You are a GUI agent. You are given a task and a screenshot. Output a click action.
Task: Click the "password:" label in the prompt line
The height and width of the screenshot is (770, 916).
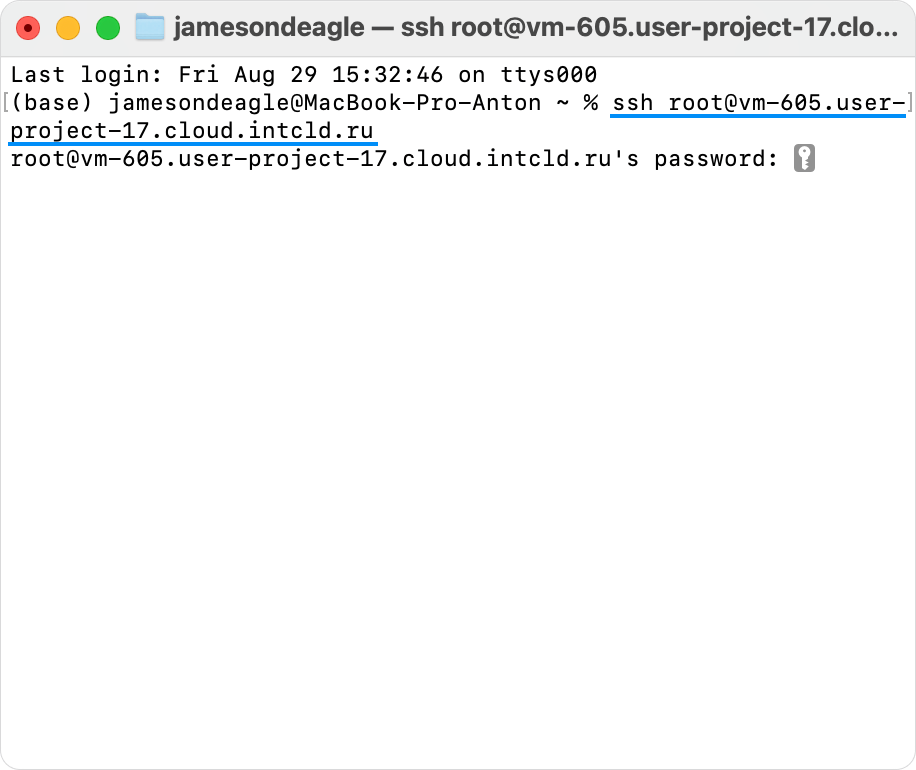(716, 159)
